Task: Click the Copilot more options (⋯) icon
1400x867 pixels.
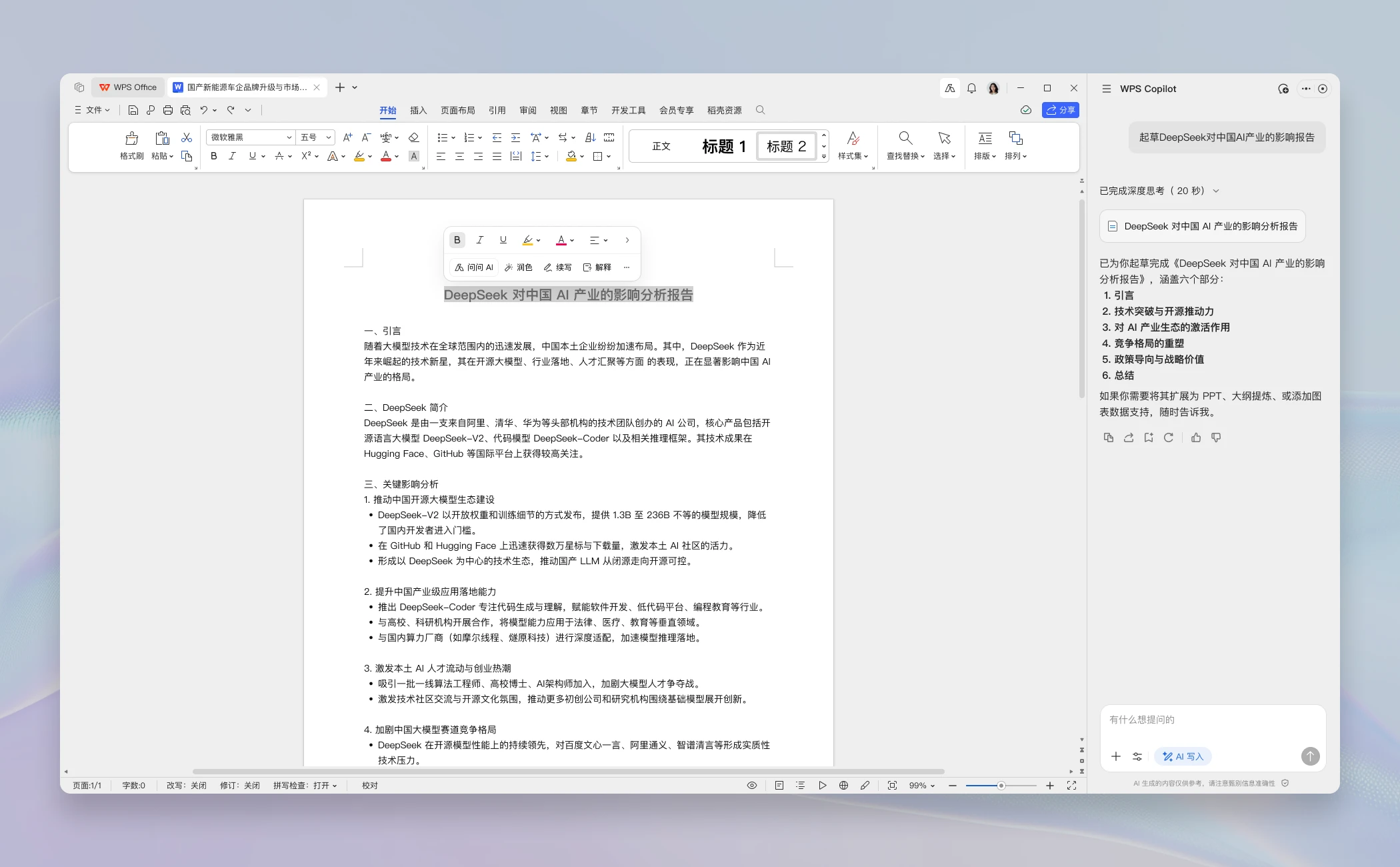Action: (1306, 89)
